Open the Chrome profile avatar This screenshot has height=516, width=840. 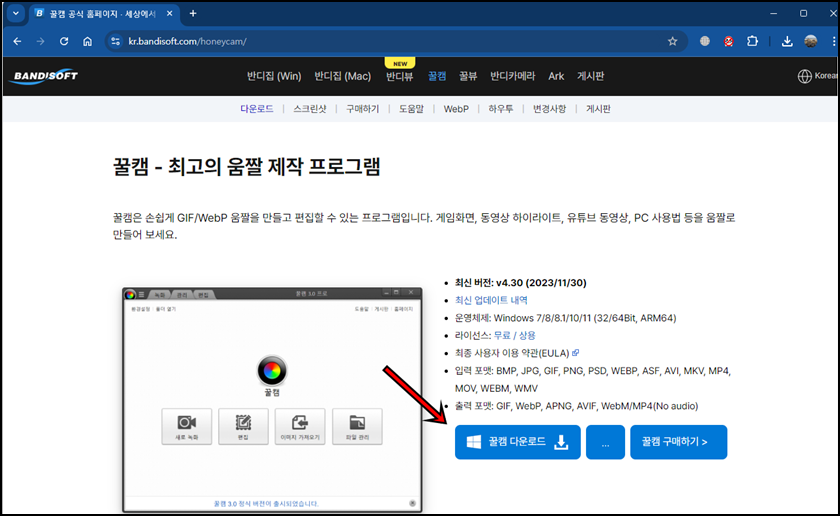(811, 41)
